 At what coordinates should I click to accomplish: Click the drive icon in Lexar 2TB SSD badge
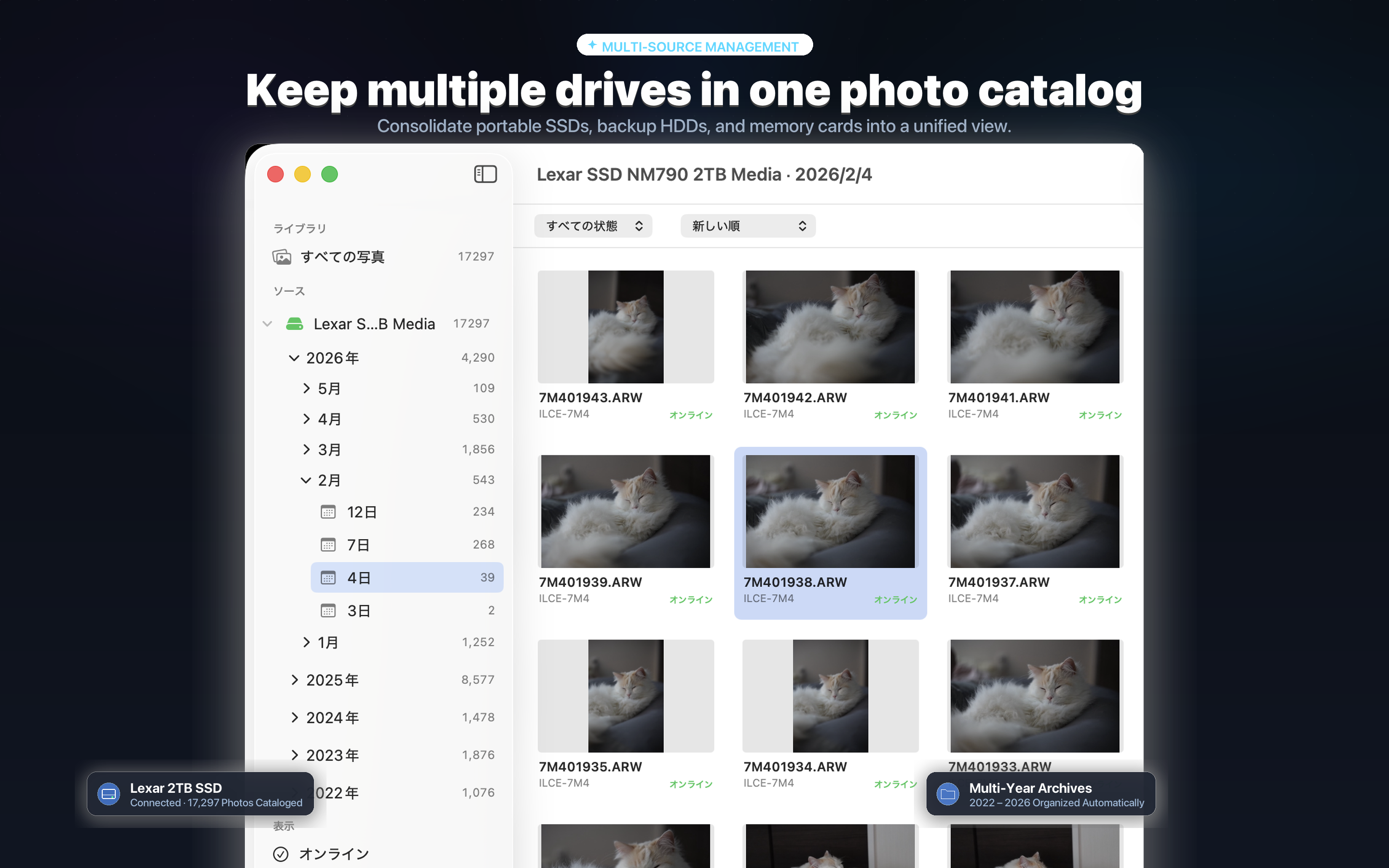(x=109, y=794)
